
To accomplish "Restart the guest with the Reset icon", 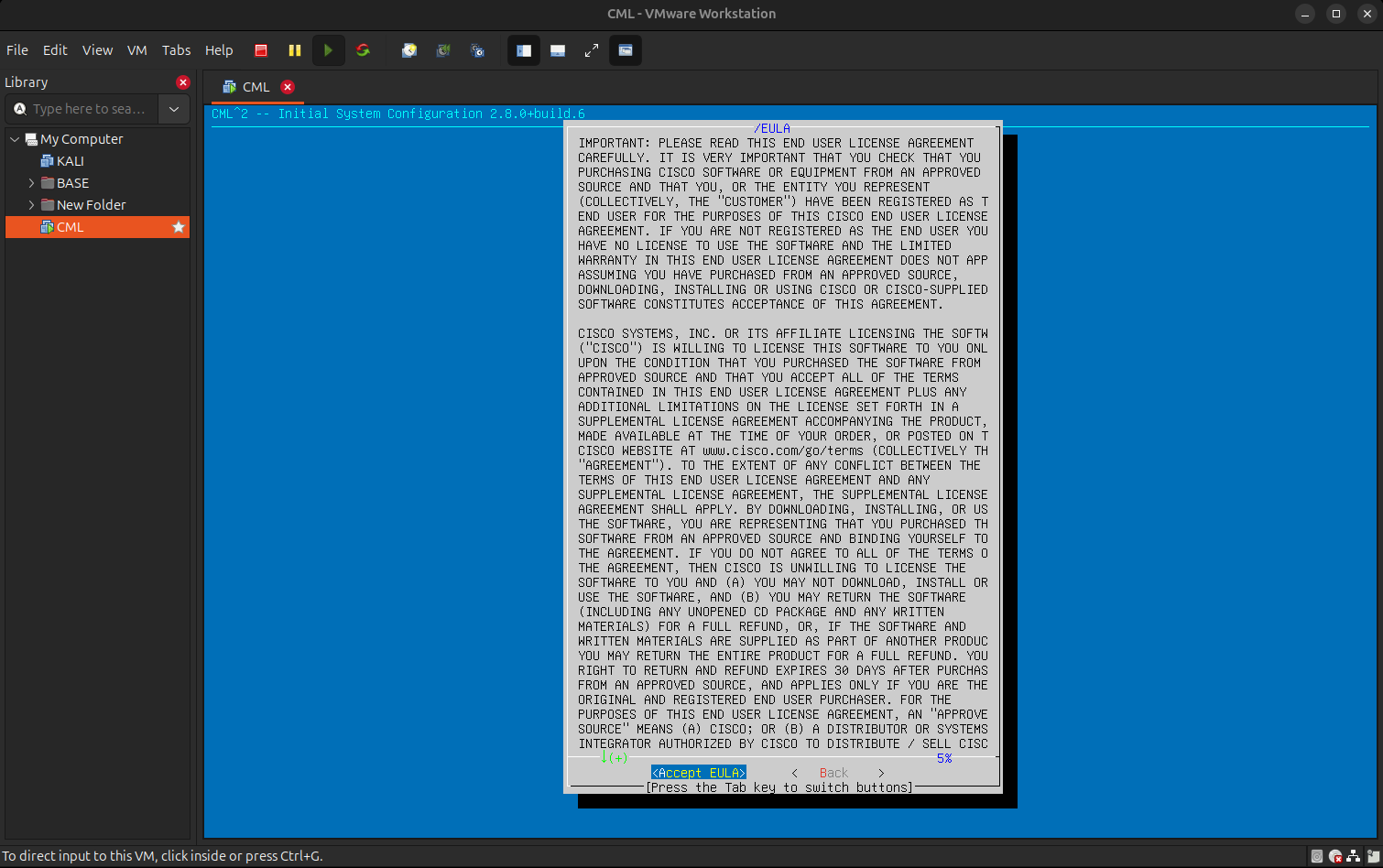I will coord(363,50).
